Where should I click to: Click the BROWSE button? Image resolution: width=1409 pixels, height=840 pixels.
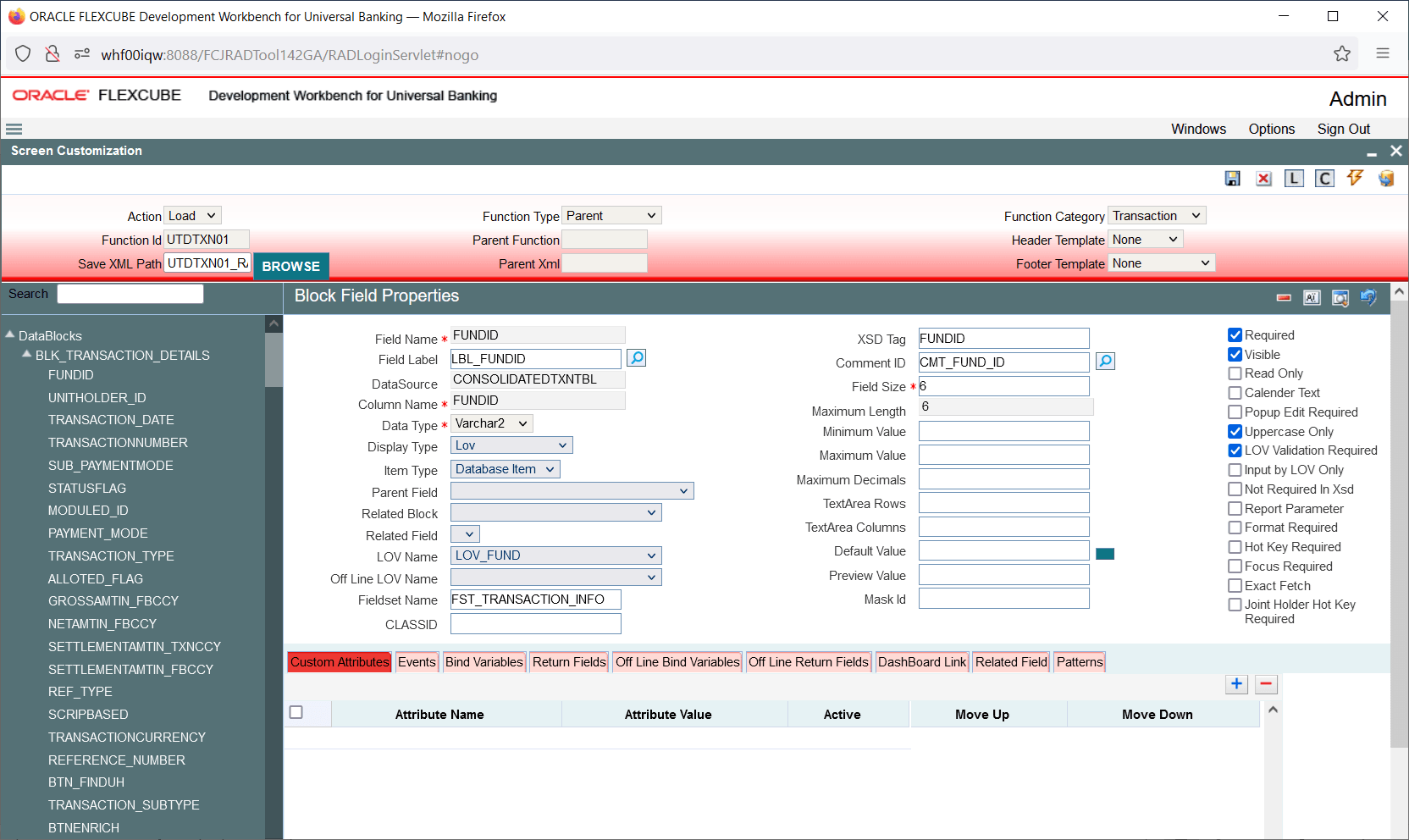(x=291, y=266)
